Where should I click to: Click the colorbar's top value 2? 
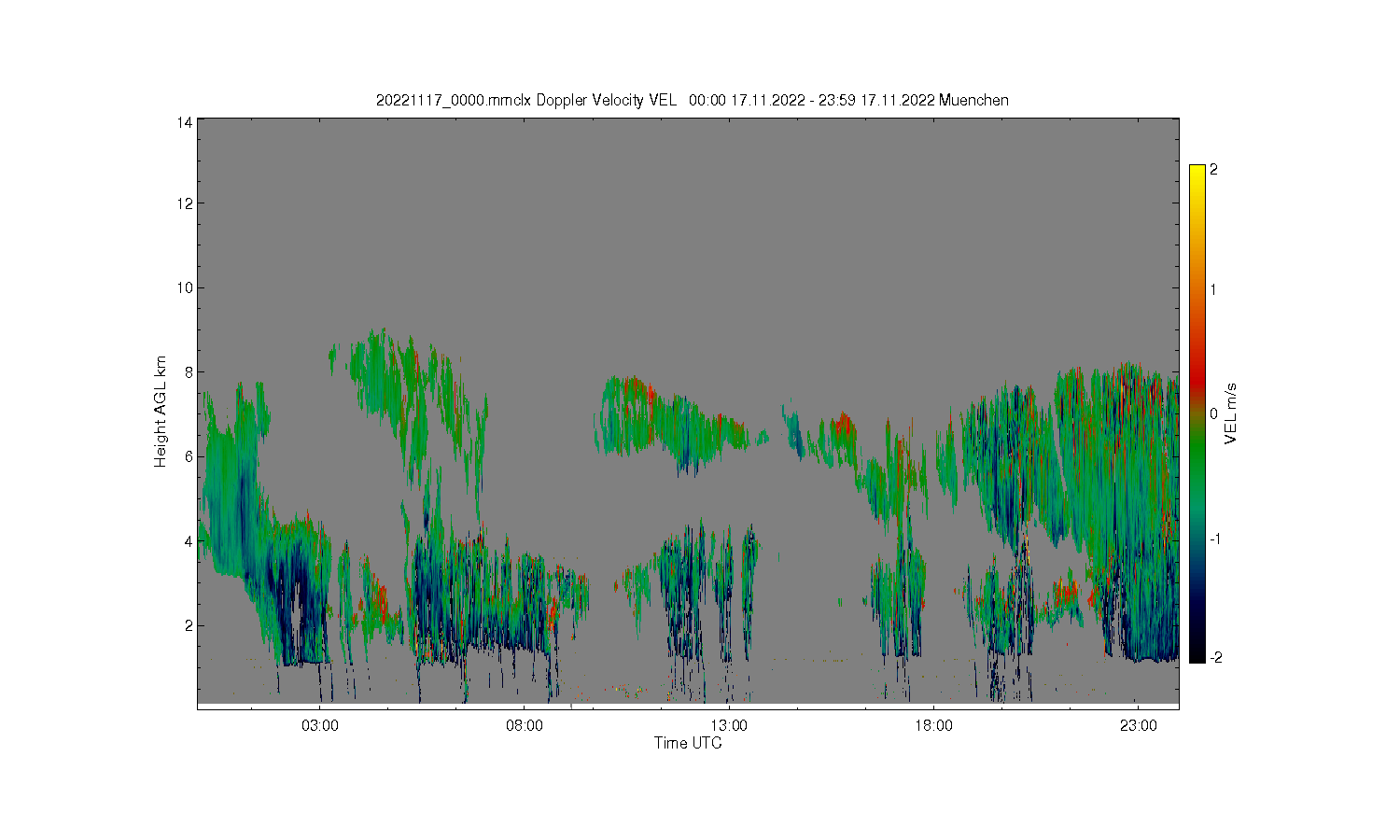point(1213,170)
